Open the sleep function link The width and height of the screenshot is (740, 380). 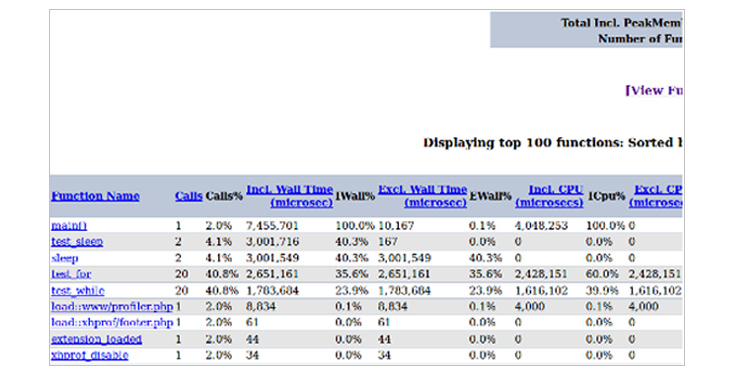65,258
